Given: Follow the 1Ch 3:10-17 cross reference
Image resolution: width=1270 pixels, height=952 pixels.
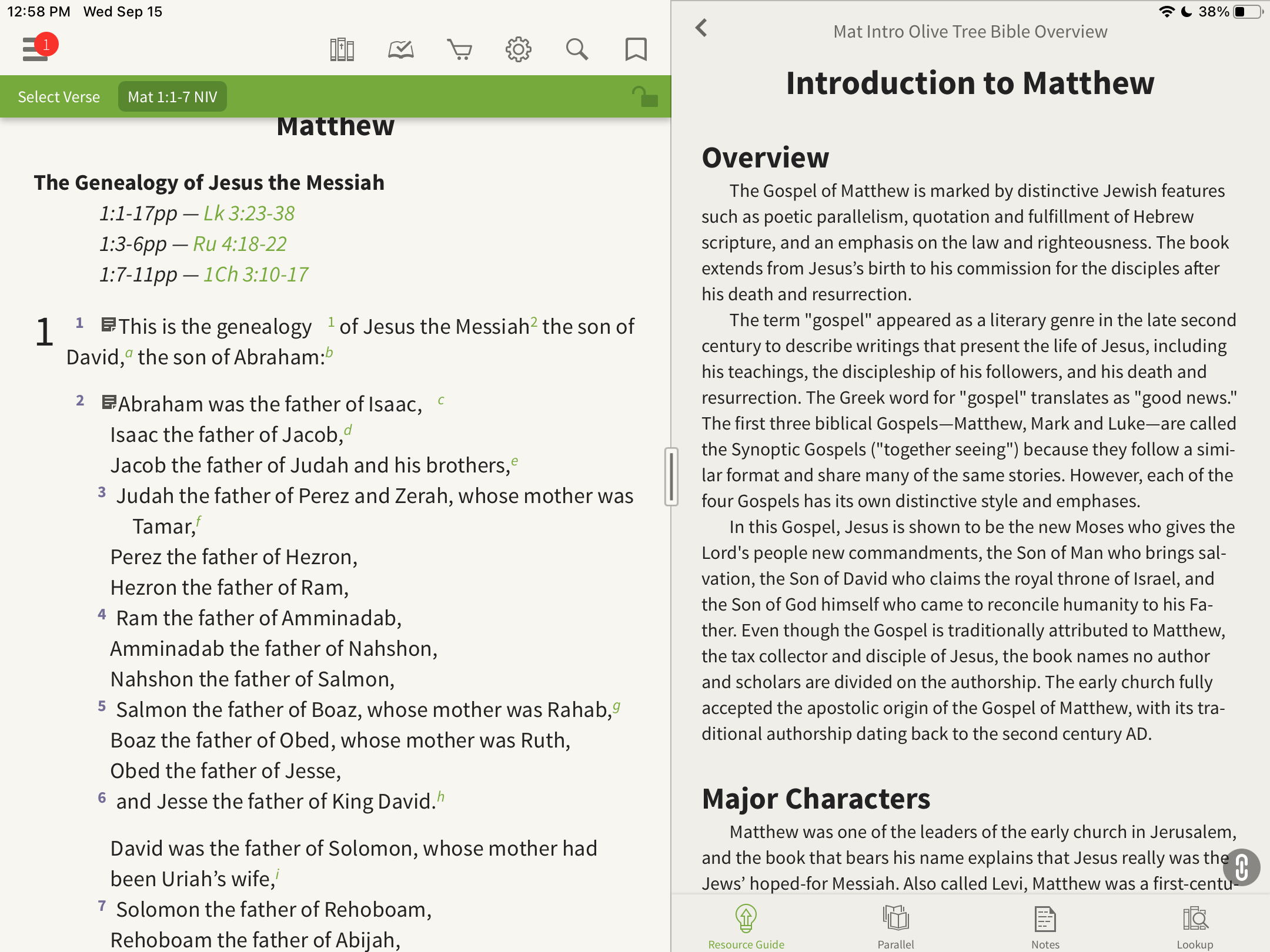Looking at the screenshot, I should coord(256,274).
